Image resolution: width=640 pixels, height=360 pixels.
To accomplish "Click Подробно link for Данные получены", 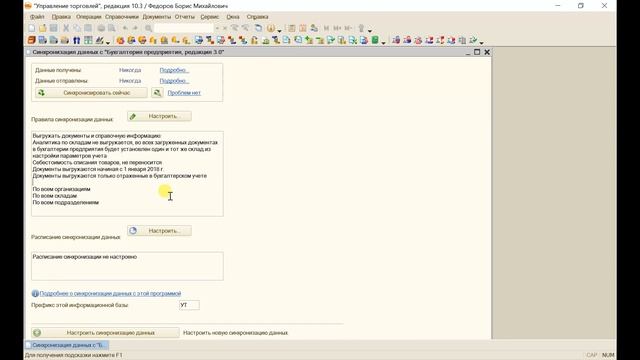I will (174, 70).
